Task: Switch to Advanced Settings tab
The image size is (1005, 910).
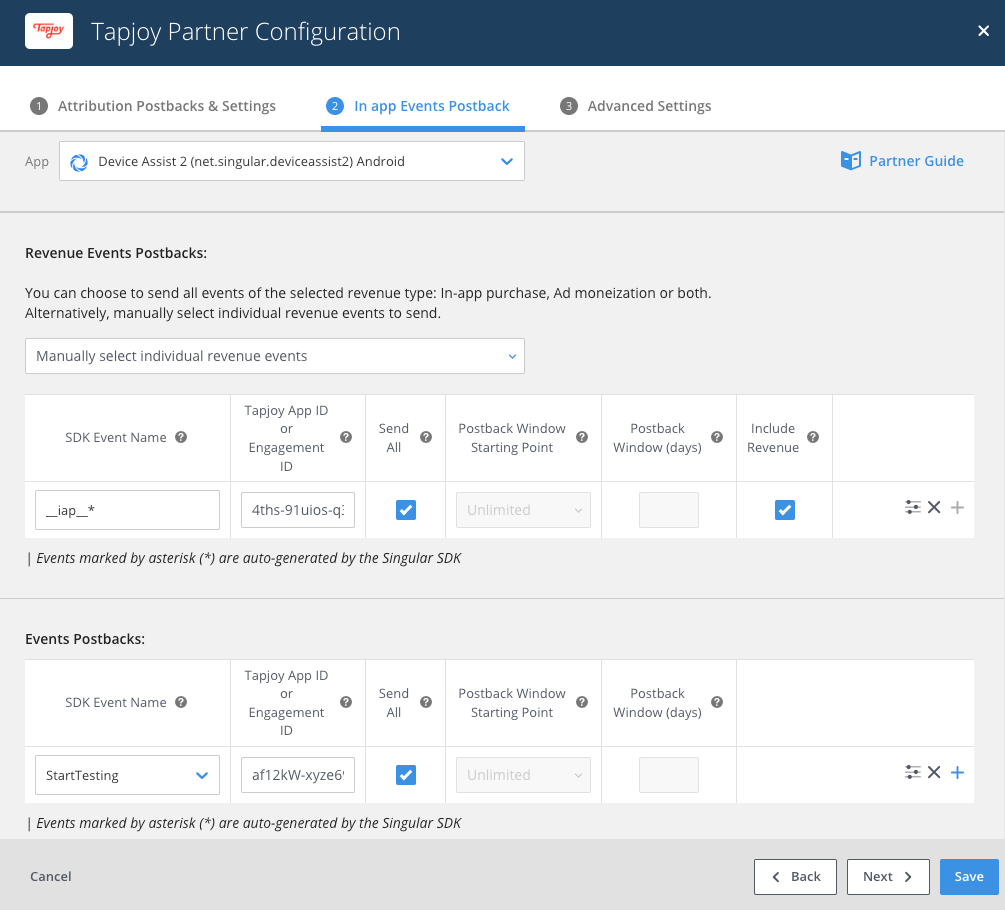Action: [636, 106]
